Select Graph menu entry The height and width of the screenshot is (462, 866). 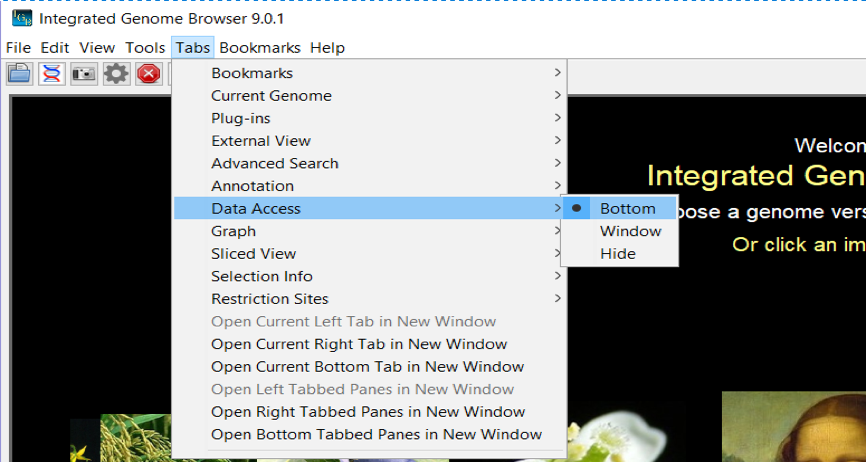point(369,231)
